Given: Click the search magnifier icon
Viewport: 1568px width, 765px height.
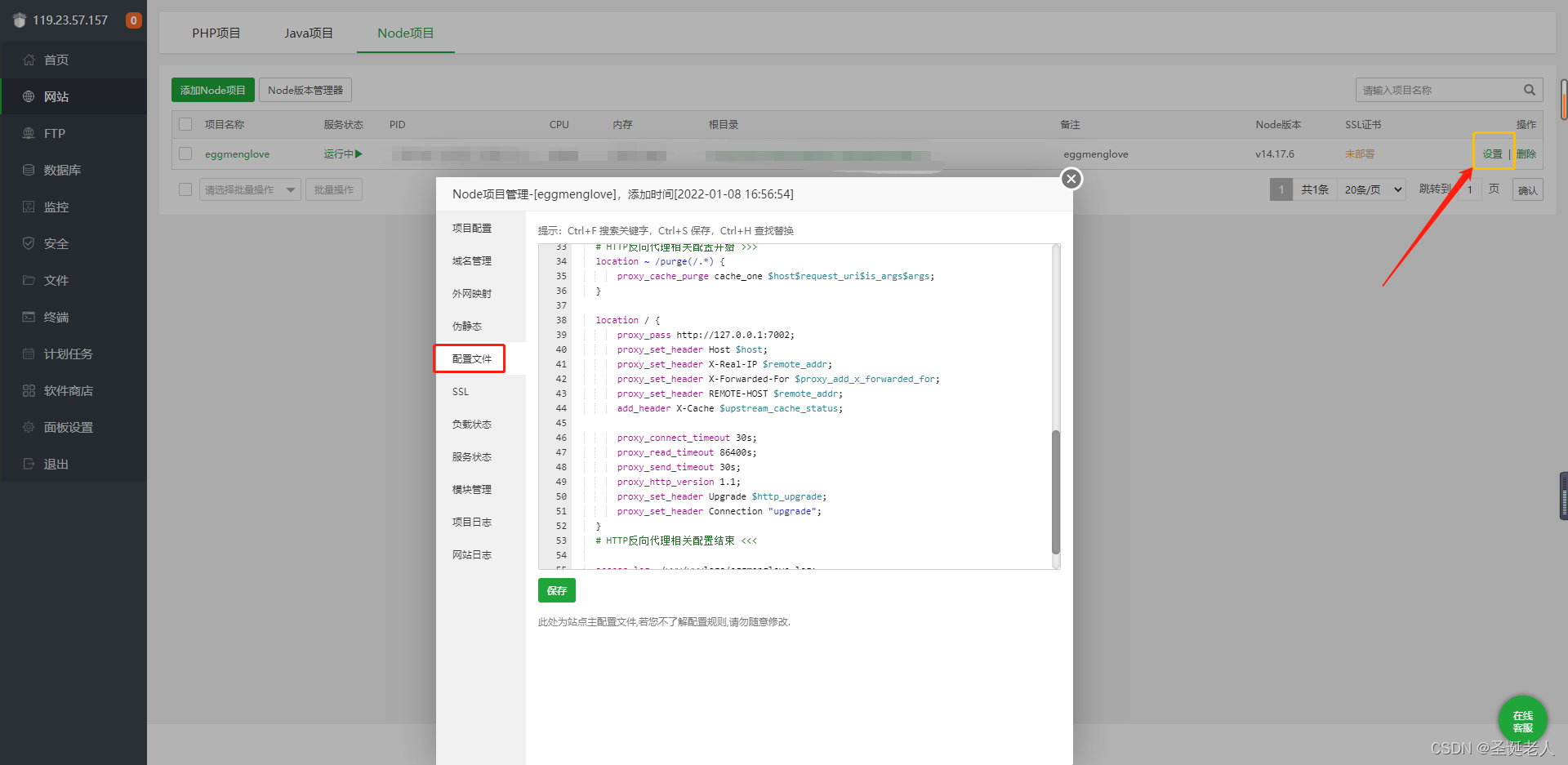Looking at the screenshot, I should (x=1529, y=90).
